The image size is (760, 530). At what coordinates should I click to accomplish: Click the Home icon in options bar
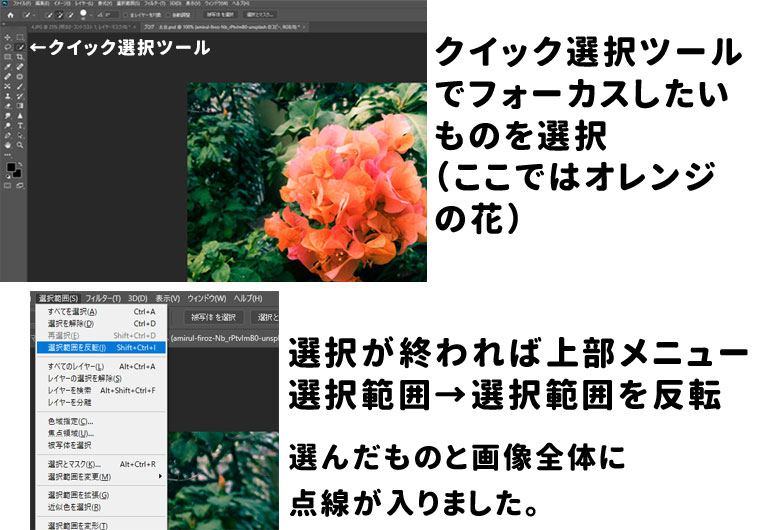[11, 15]
